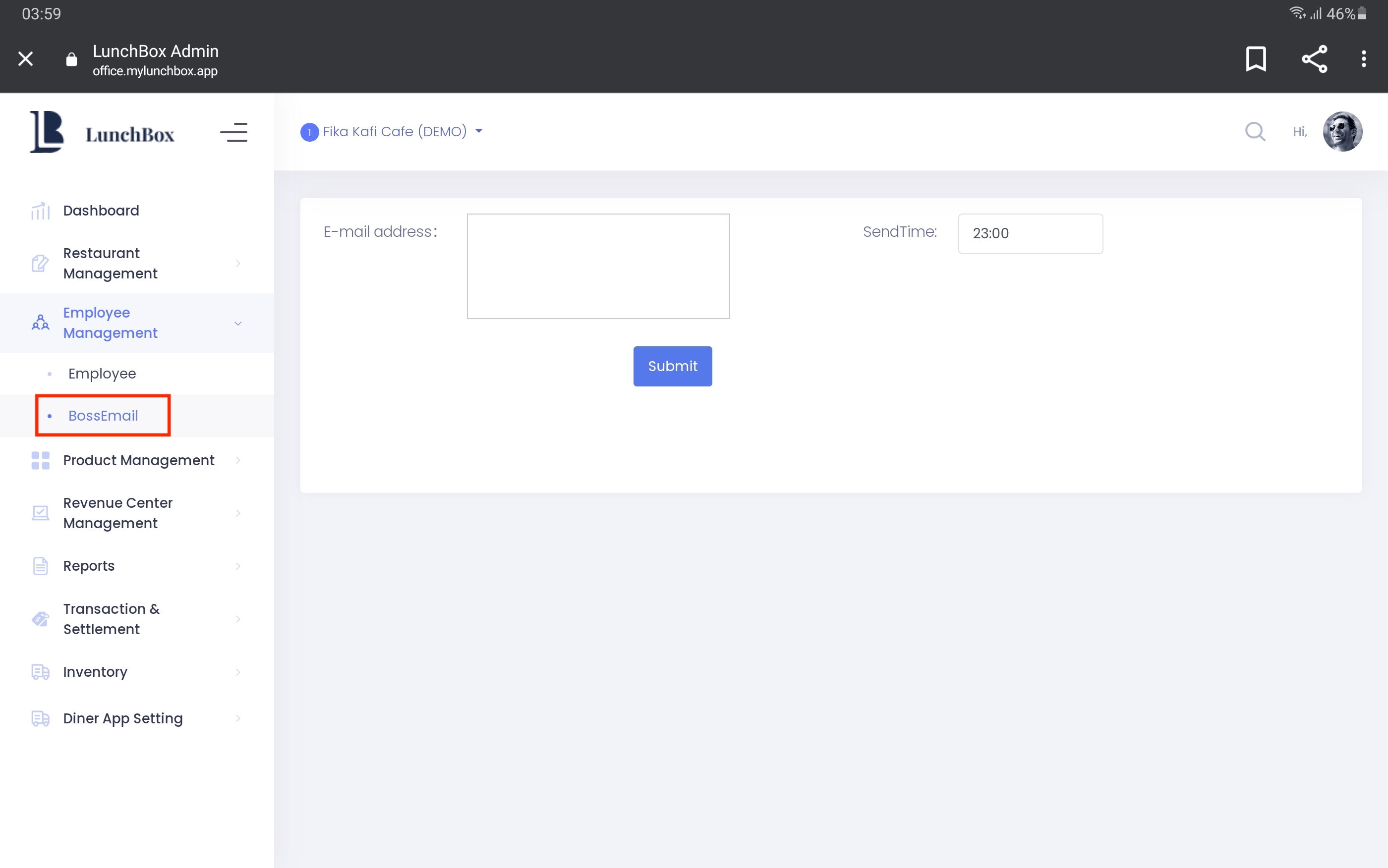
Task: Click the Dashboard chart icon
Action: tap(40, 211)
